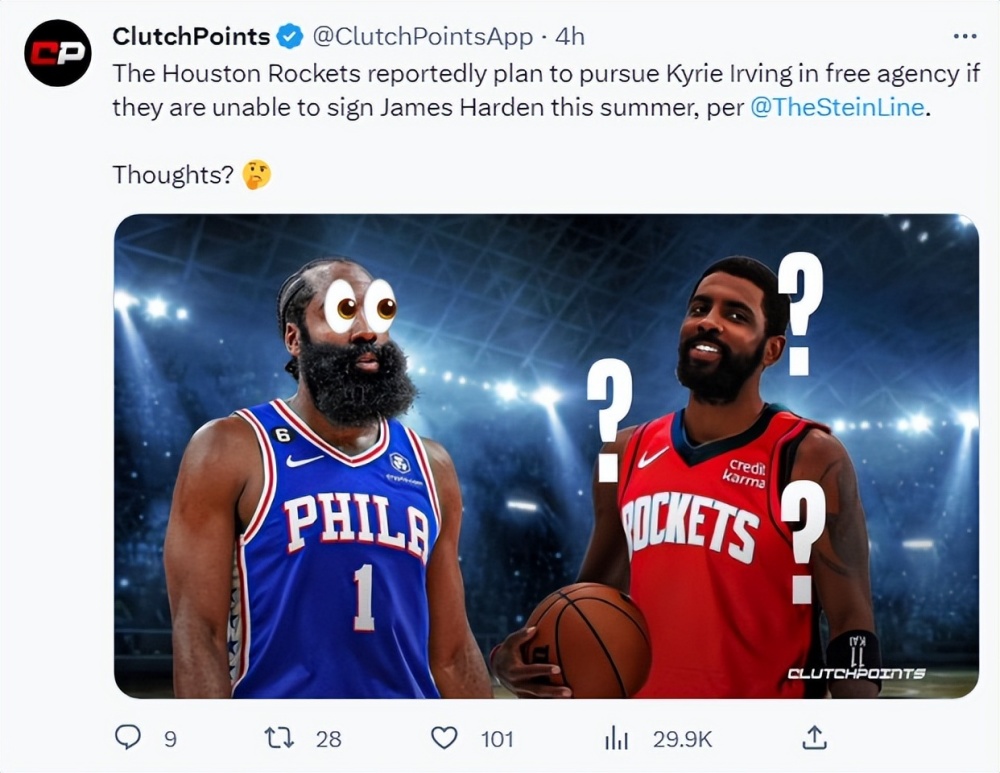Toggle the retweet arrows icon
Screen dimensions: 1000x773
(278, 738)
